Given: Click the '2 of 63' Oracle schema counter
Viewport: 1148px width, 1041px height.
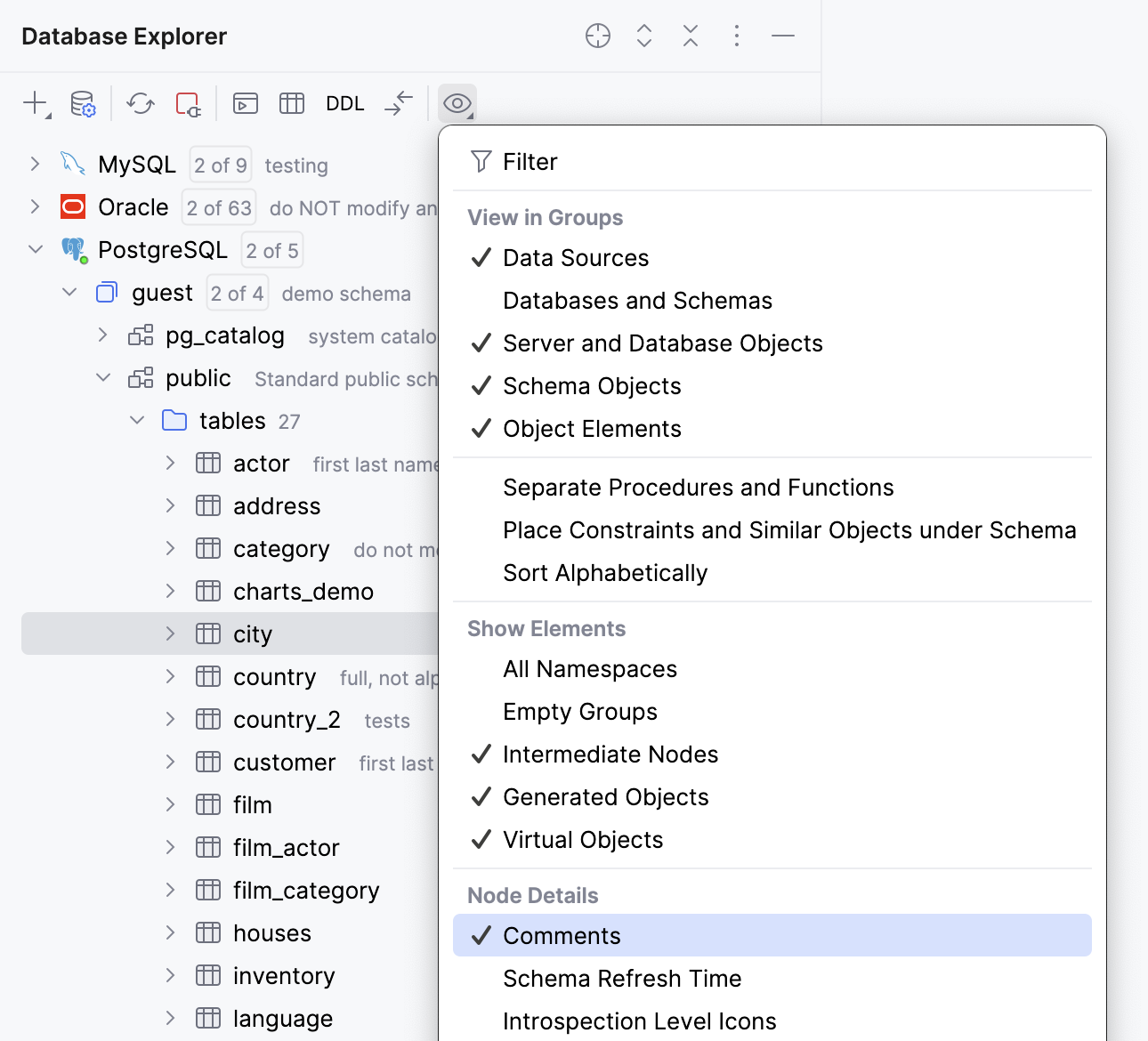Looking at the screenshot, I should (x=219, y=207).
